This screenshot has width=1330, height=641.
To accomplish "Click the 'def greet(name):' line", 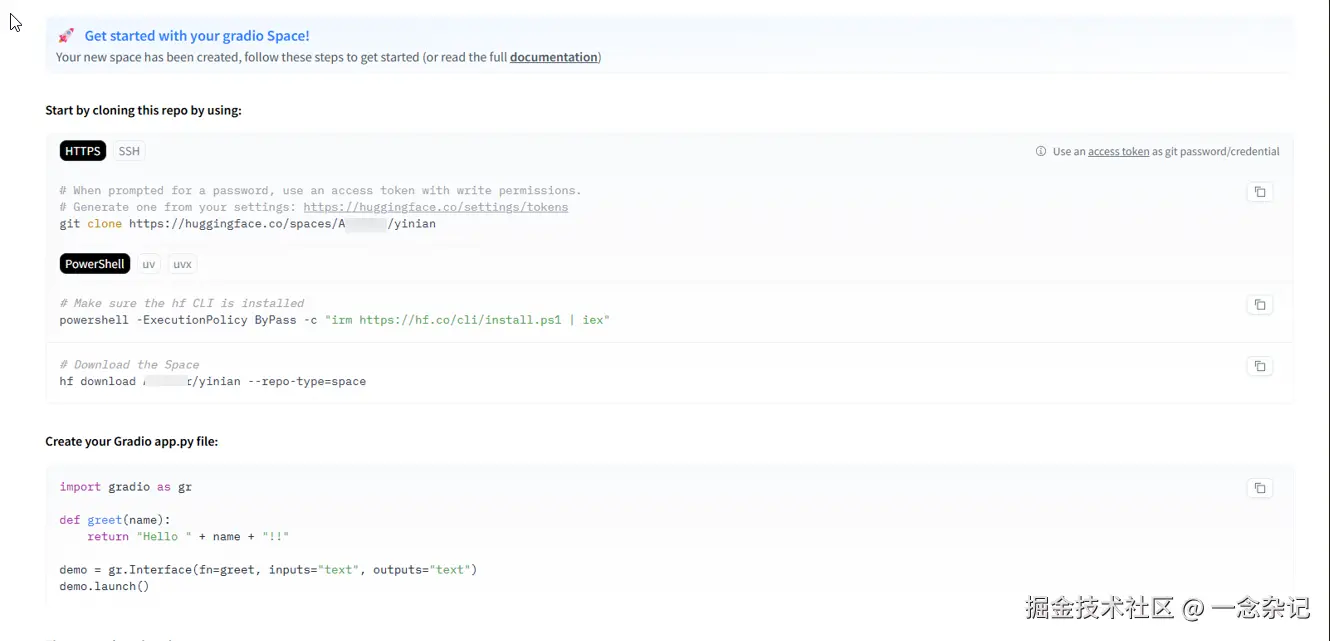I will [115, 520].
